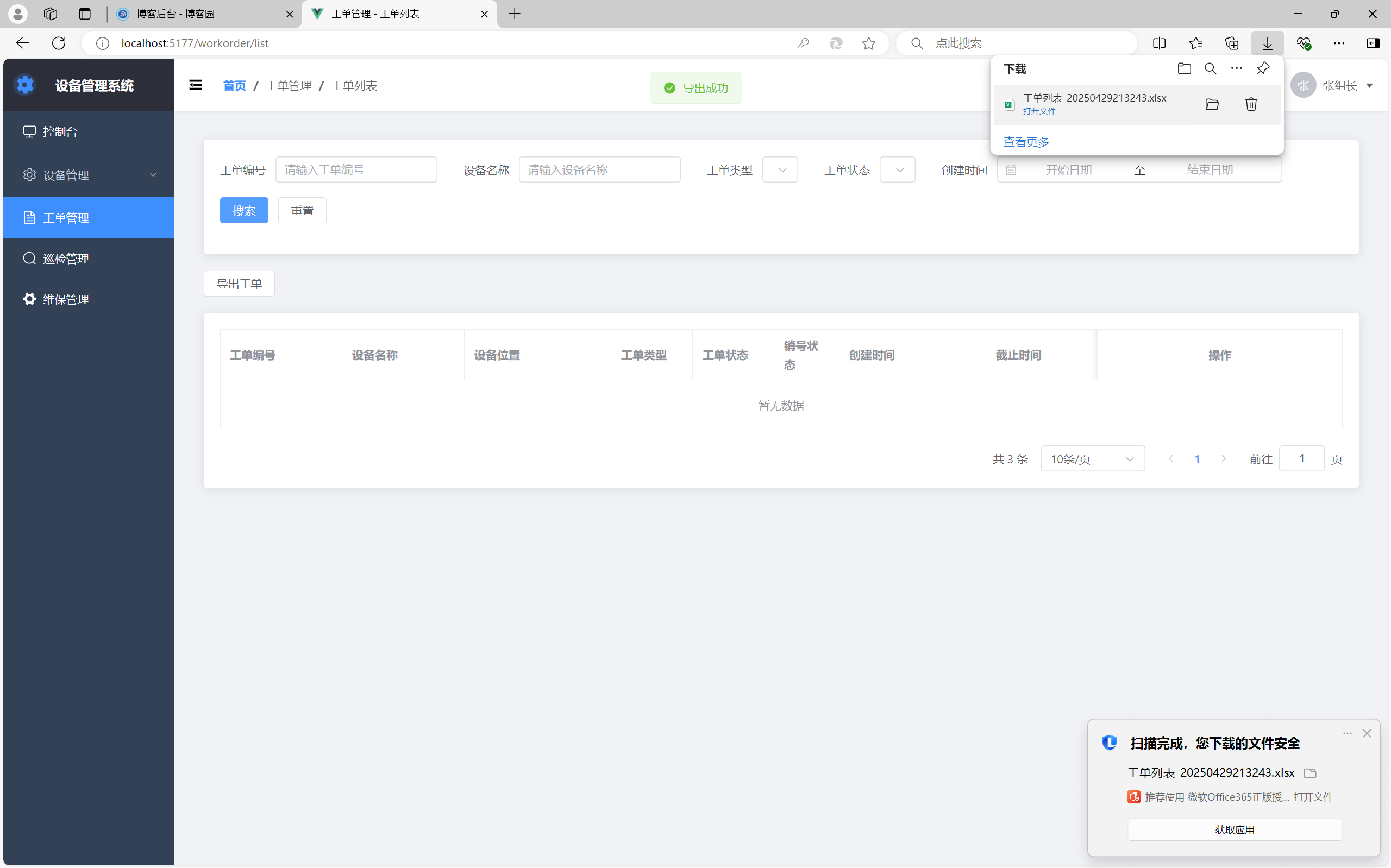Open the 张组长 user menu
1391x868 pixels.
tap(1340, 85)
